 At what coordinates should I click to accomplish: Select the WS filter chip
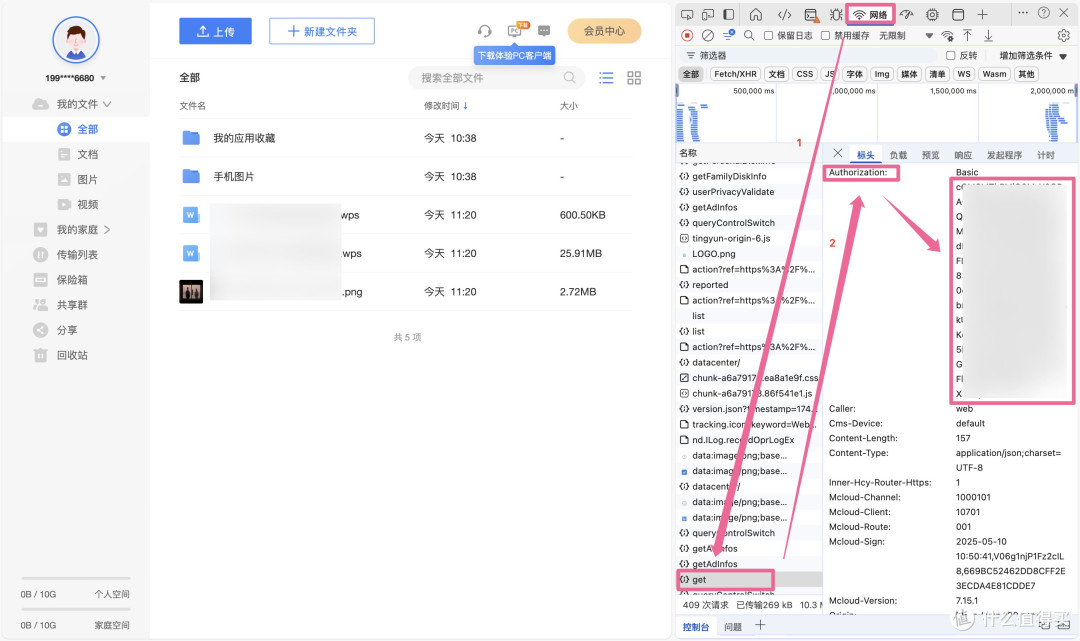[x=964, y=74]
